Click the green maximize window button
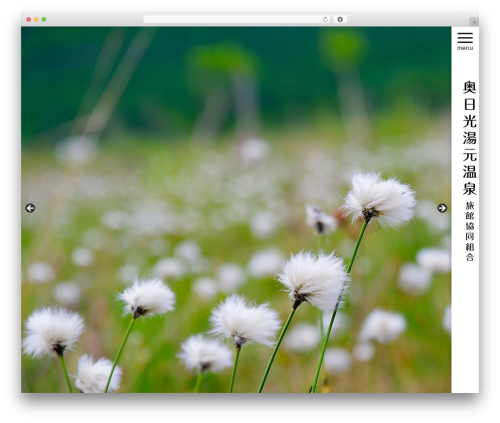The image size is (500, 423). pos(44,20)
